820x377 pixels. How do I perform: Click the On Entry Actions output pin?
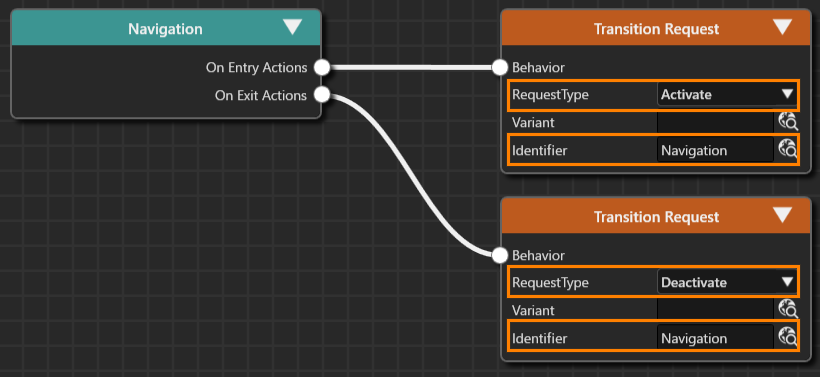(x=322, y=67)
